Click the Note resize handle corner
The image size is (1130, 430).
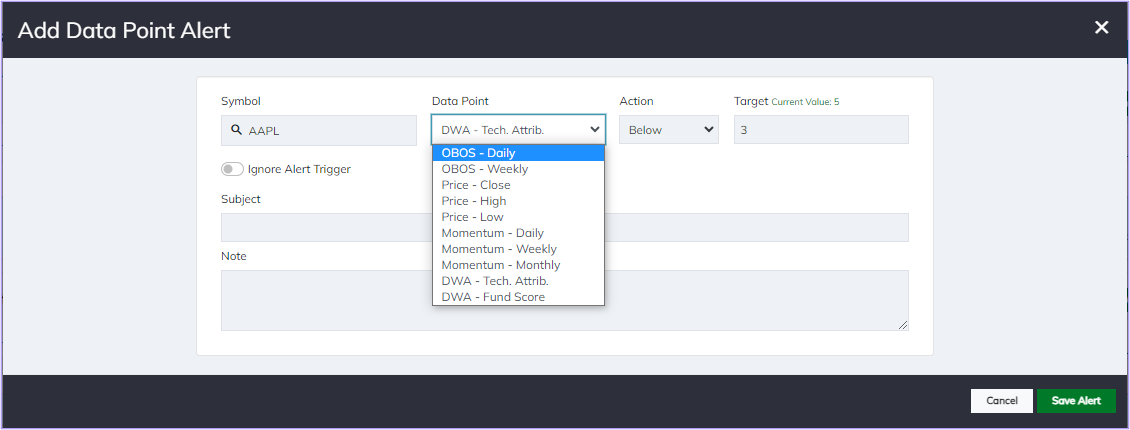coord(903,326)
